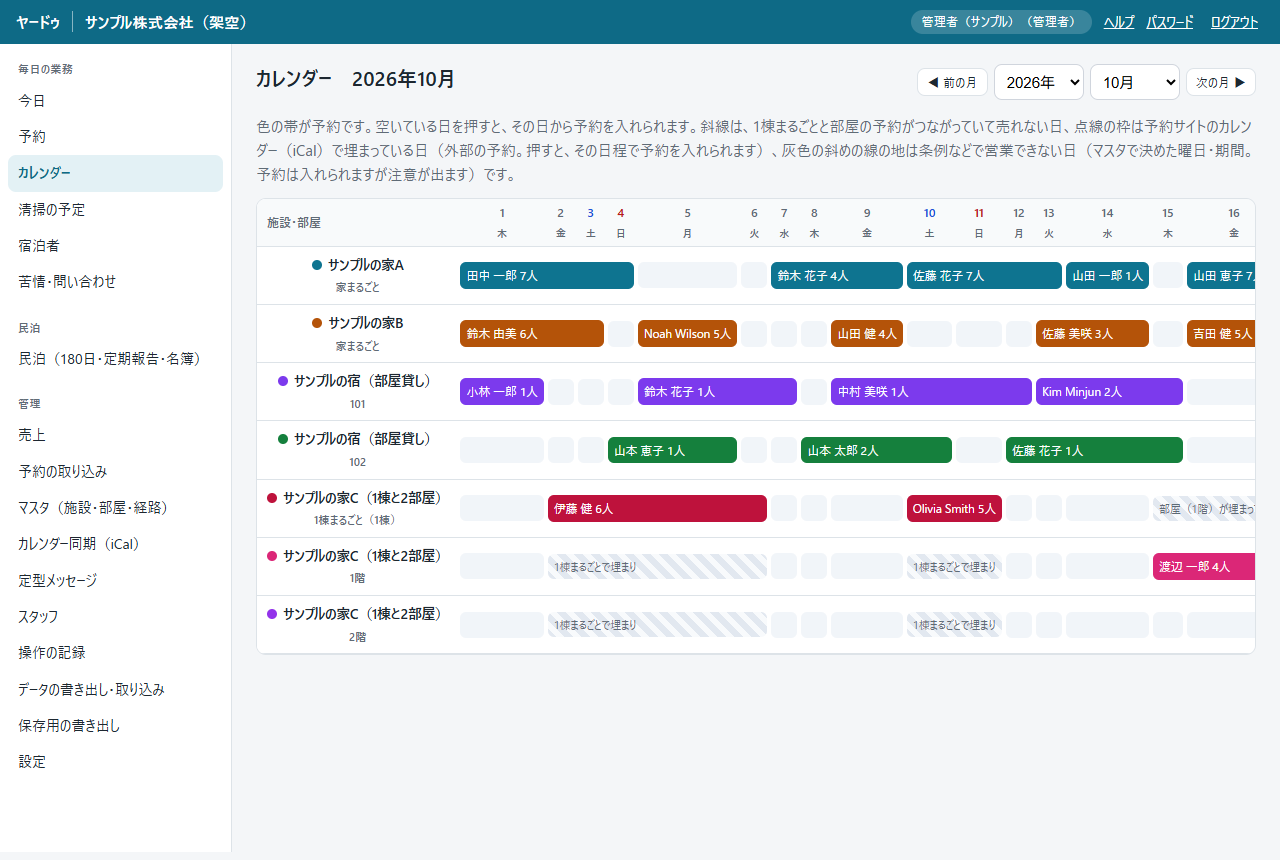Viewport: 1280px width, 860px height.
Task: Open Kim Minjun 2人 reservation bar
Action: point(1109,391)
